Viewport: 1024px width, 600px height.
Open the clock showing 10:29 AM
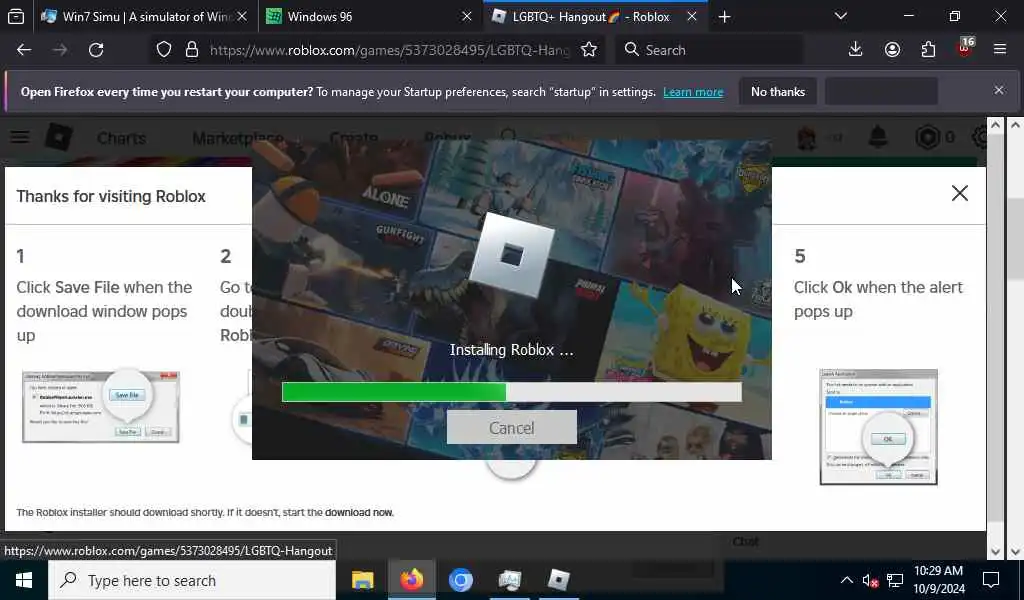click(x=938, y=580)
